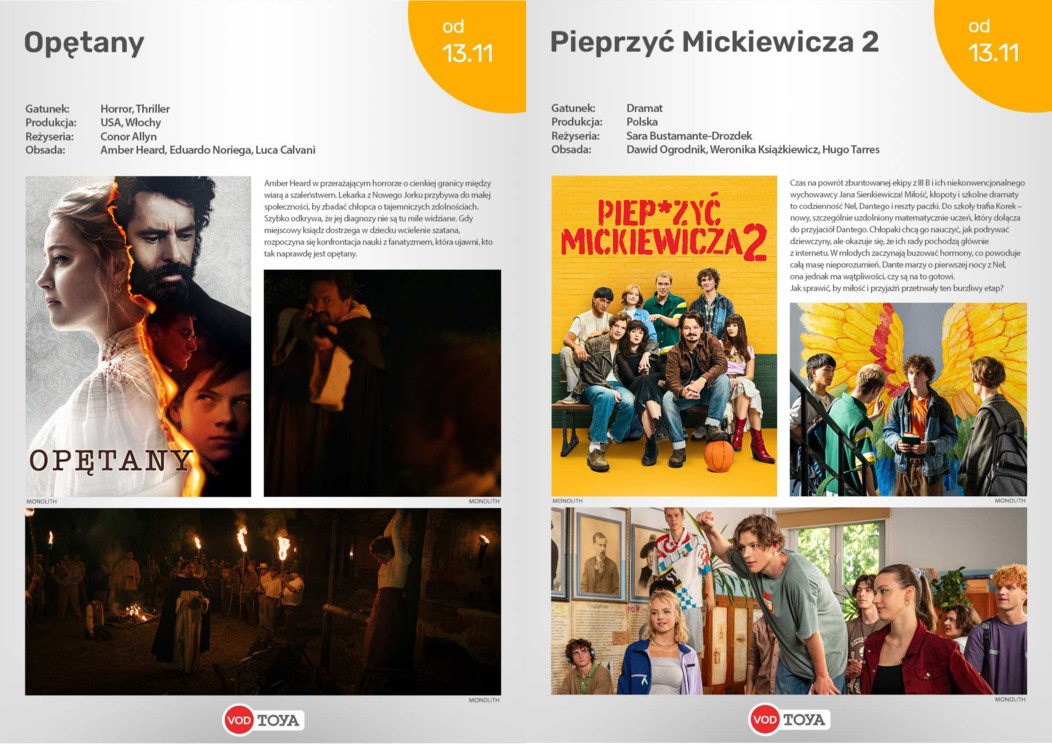Open the classroom scene still at bottom right
The width and height of the screenshot is (1052, 744).
point(788,601)
